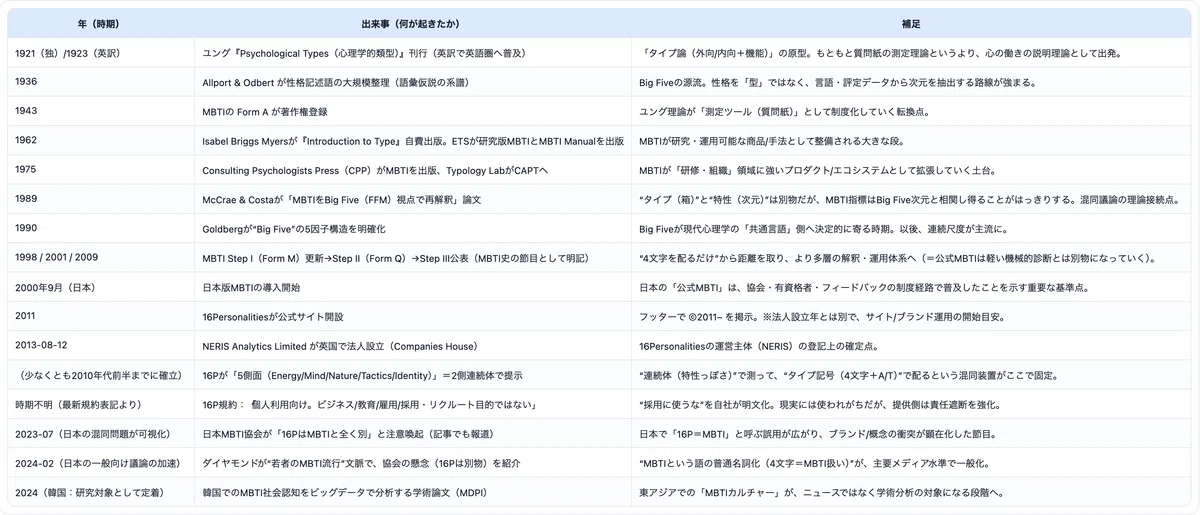
Task: Click the note cell about "連続体（特性っぽさ）"で測って
Action: [911, 375]
